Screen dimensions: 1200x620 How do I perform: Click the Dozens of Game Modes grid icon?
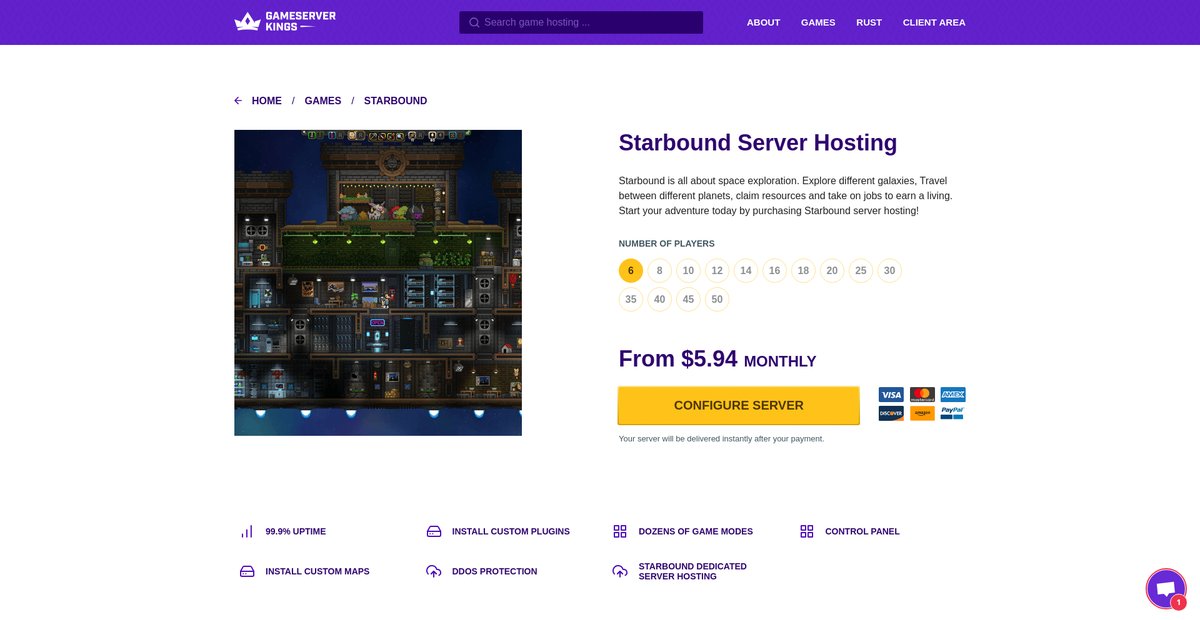click(620, 531)
